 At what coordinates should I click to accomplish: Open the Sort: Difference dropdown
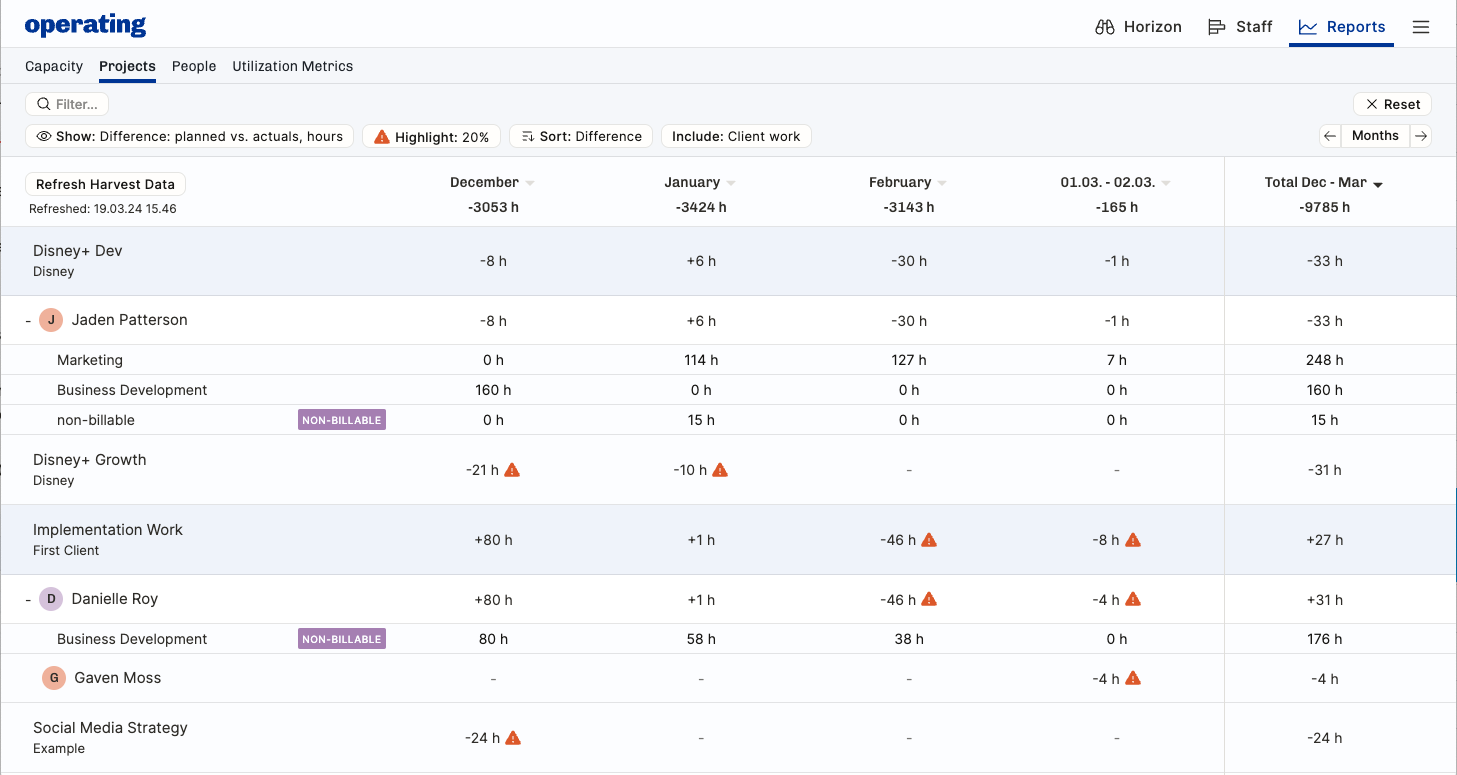581,137
